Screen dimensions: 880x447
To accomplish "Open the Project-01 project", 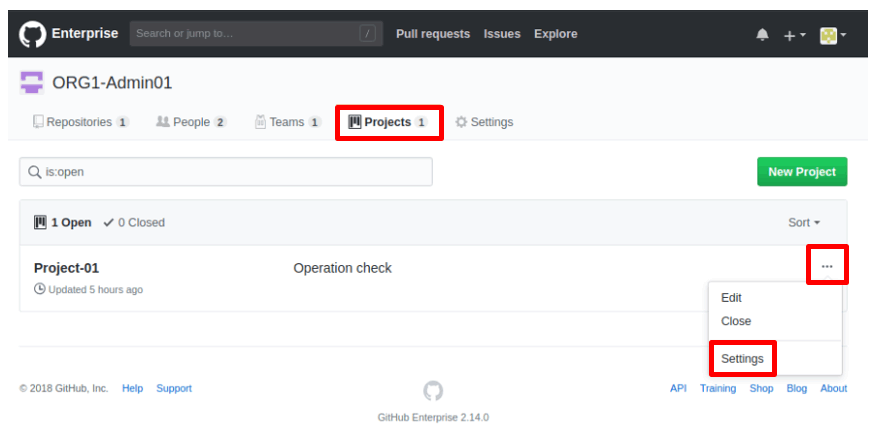I will pyautogui.click(x=66, y=268).
